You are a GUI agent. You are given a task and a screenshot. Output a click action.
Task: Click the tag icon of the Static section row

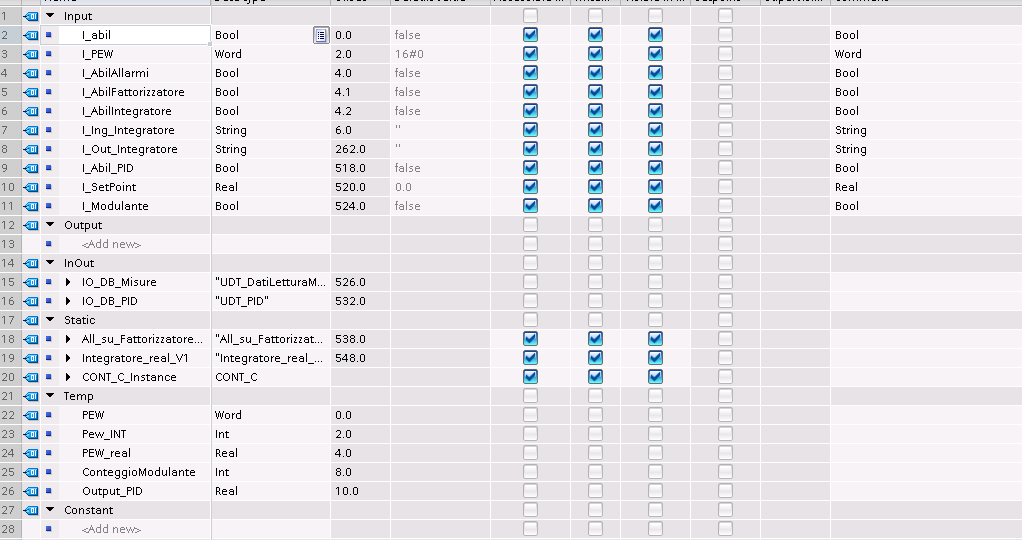coord(30,320)
